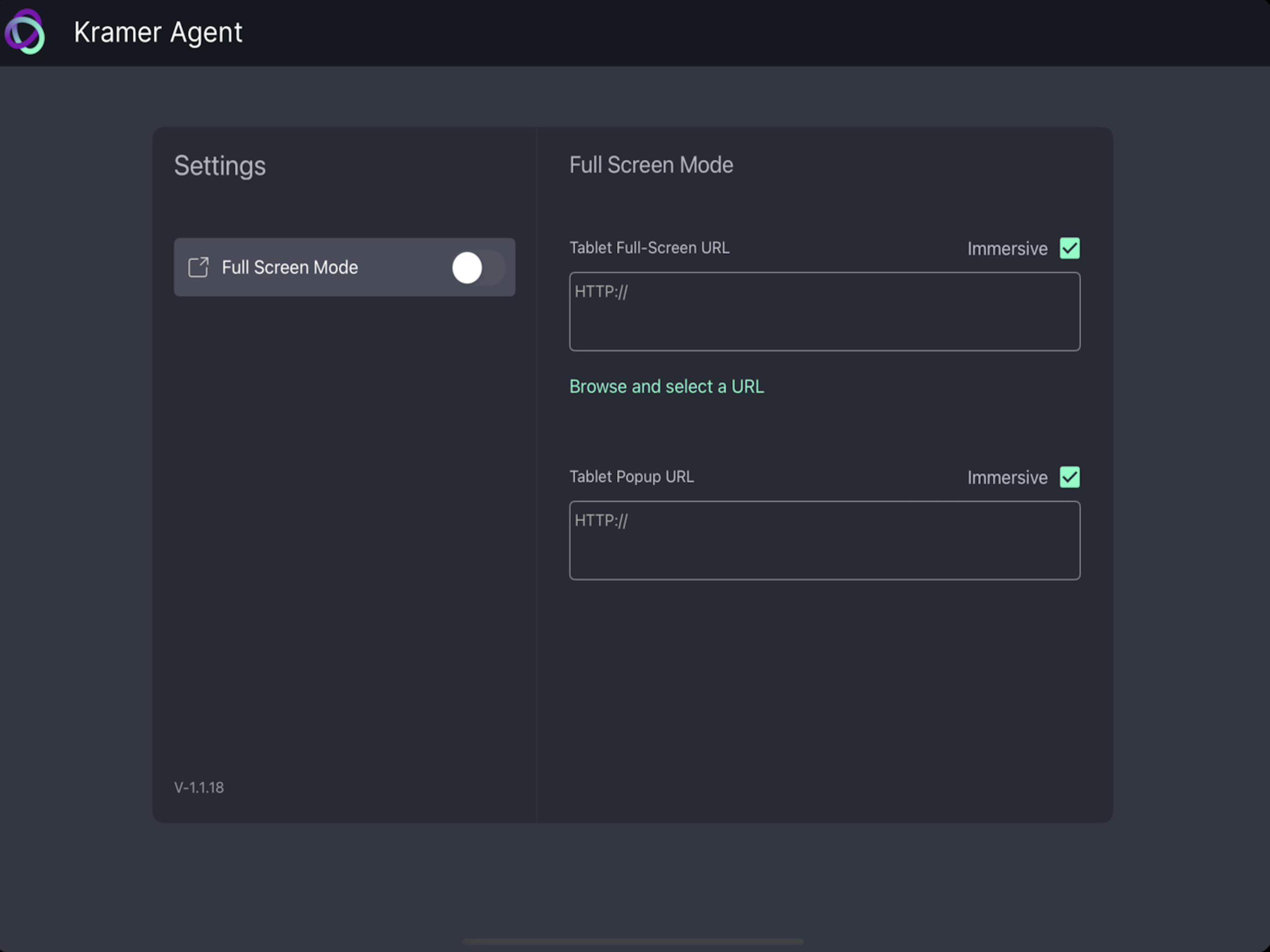Click the Full Screen Mode panel heading
The width and height of the screenshot is (1270, 952).
pos(651,165)
